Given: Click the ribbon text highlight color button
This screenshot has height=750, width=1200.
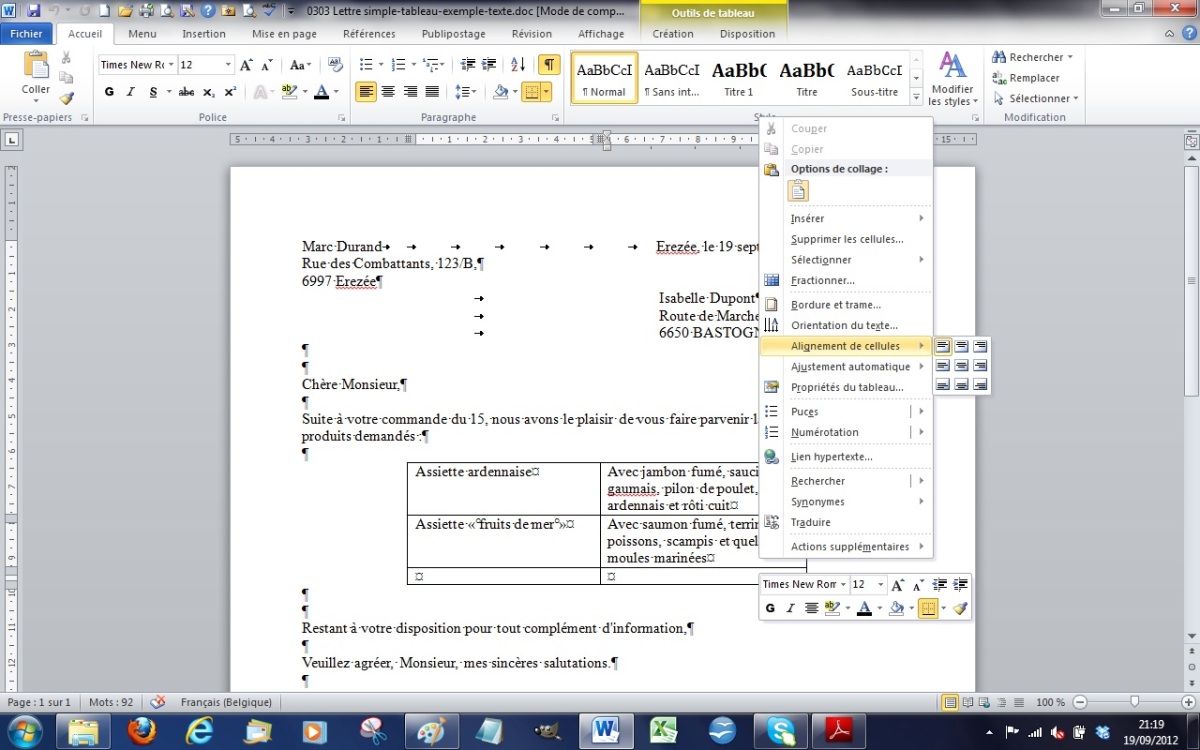Looking at the screenshot, I should point(288,92).
